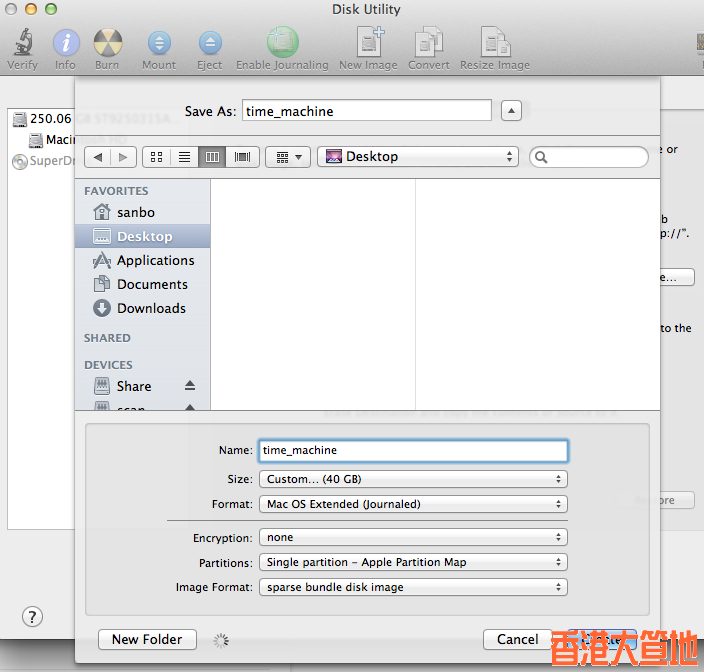Screen dimensions: 704x672
Task: Open the Desktop location popup
Action: coord(418,157)
